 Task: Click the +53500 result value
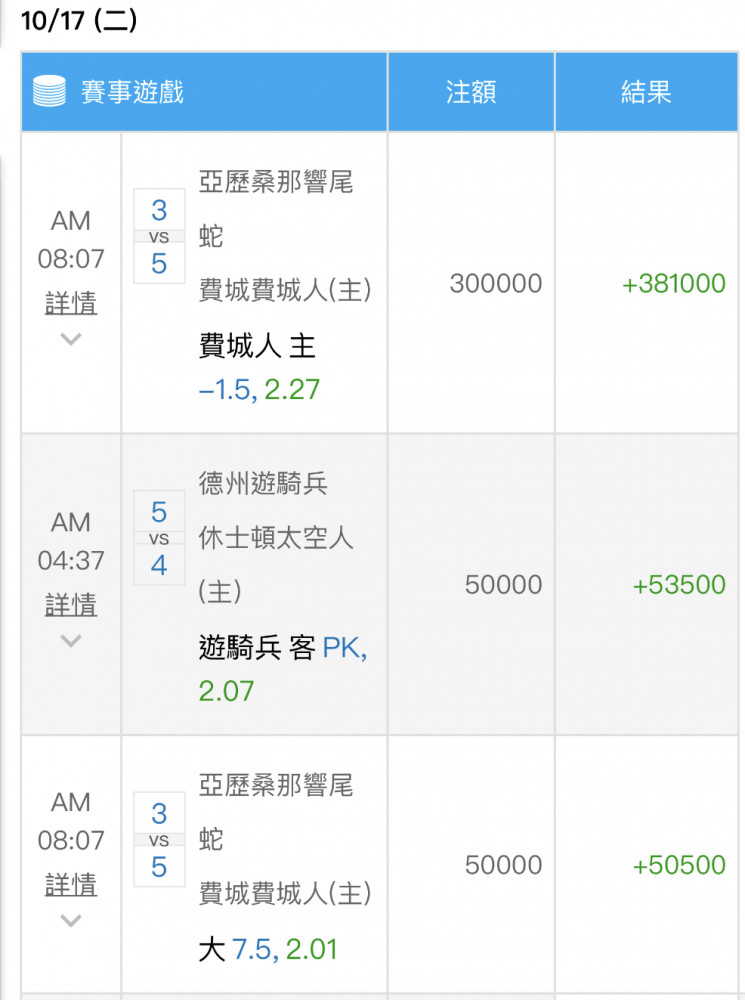coord(679,584)
